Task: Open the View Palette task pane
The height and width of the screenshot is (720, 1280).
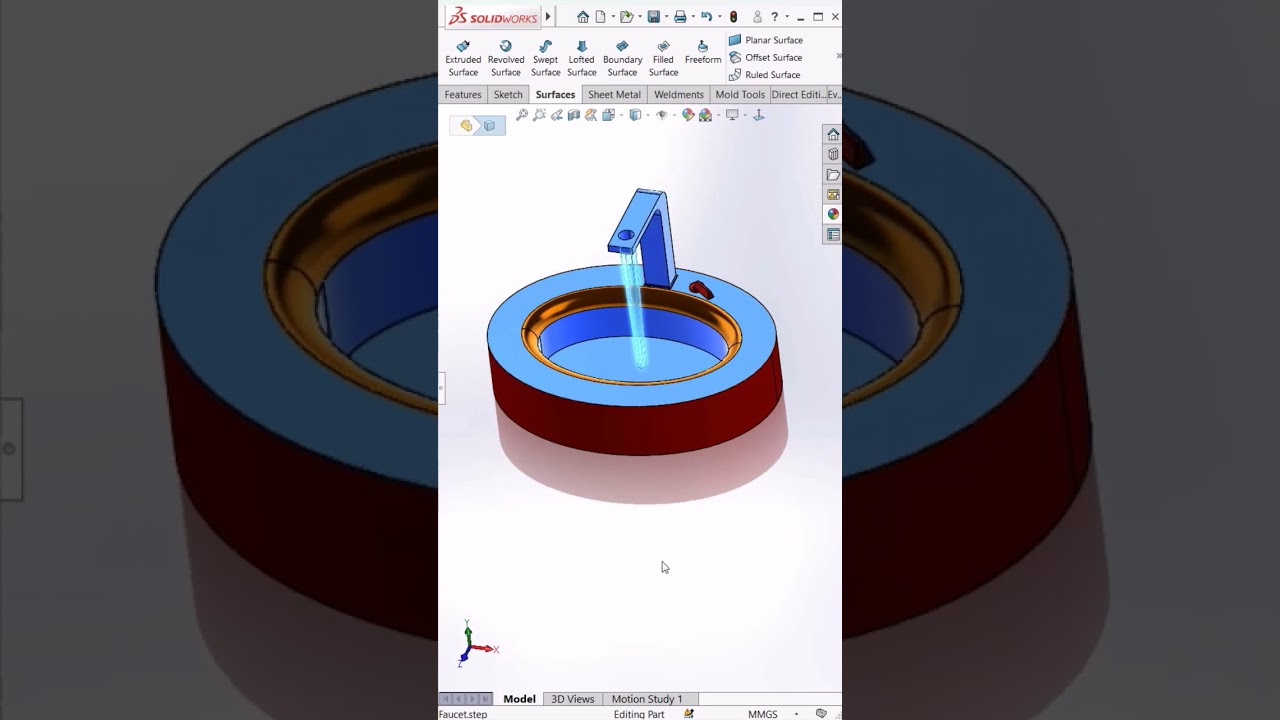Action: [x=833, y=195]
